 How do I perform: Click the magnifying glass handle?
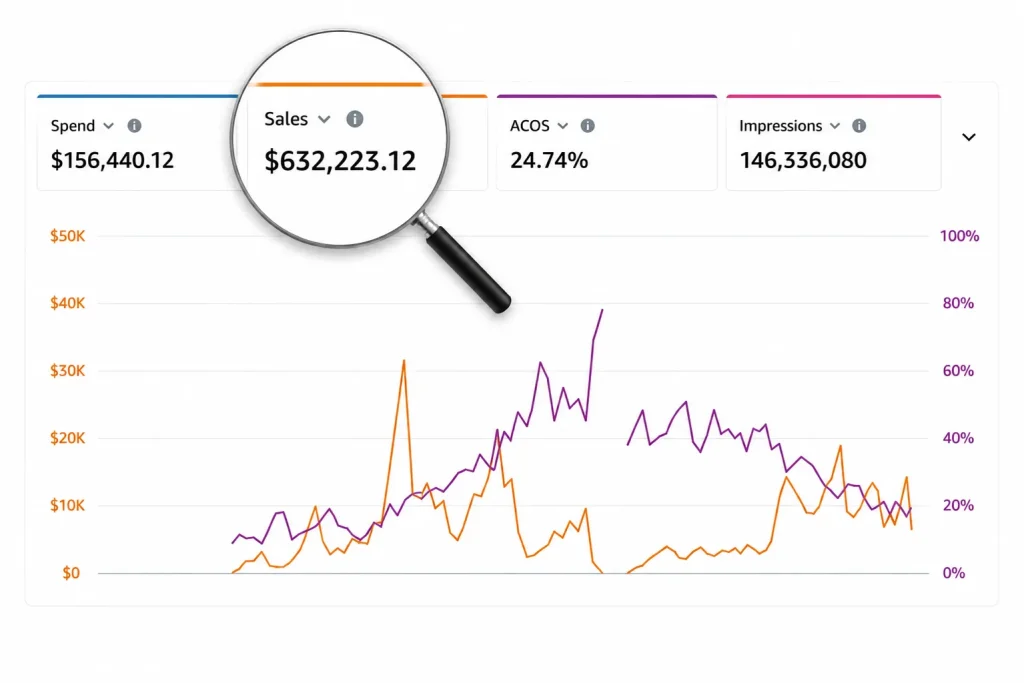(x=467, y=268)
